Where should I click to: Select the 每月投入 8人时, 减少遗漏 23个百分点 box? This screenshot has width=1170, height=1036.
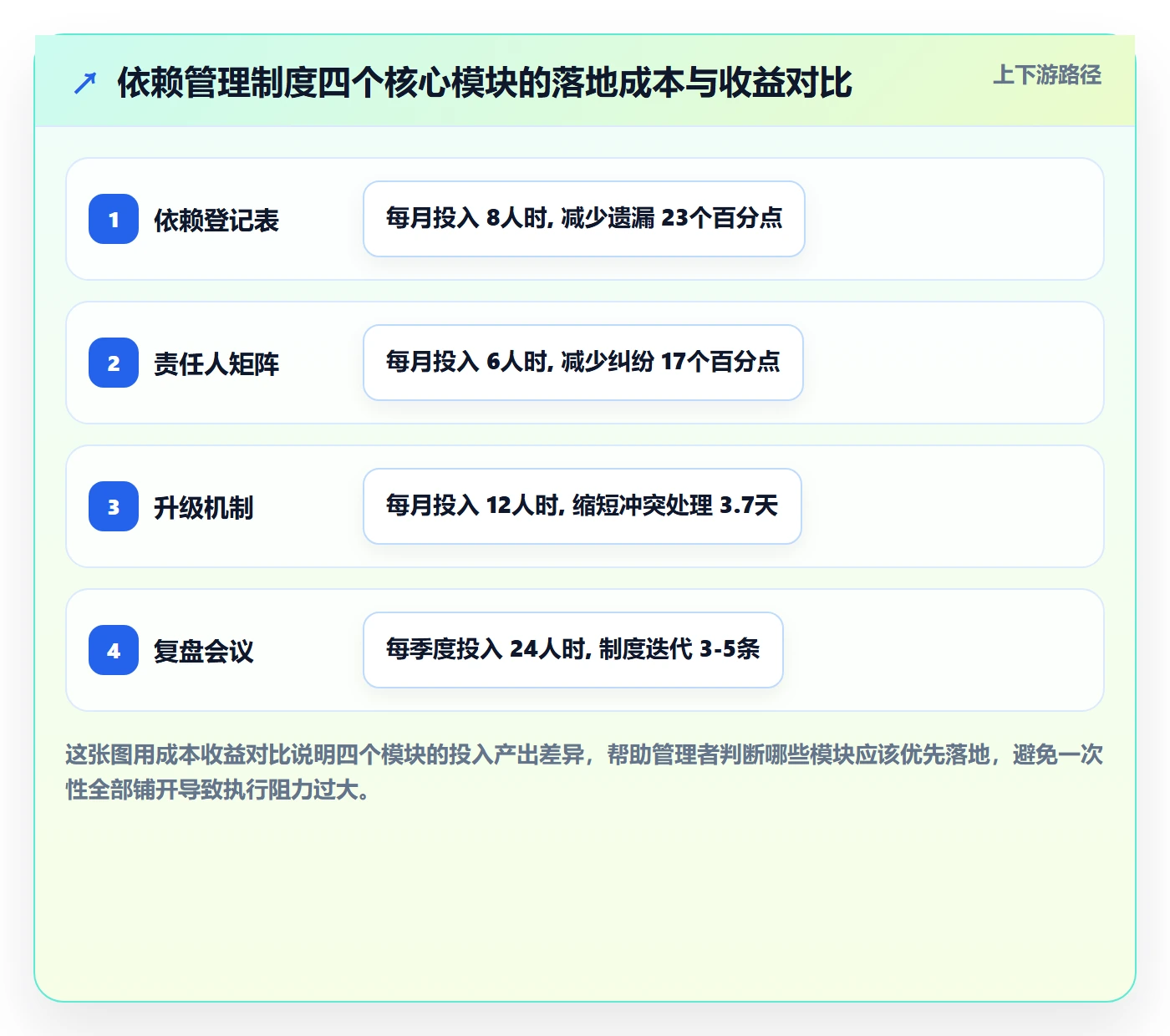coord(584,219)
